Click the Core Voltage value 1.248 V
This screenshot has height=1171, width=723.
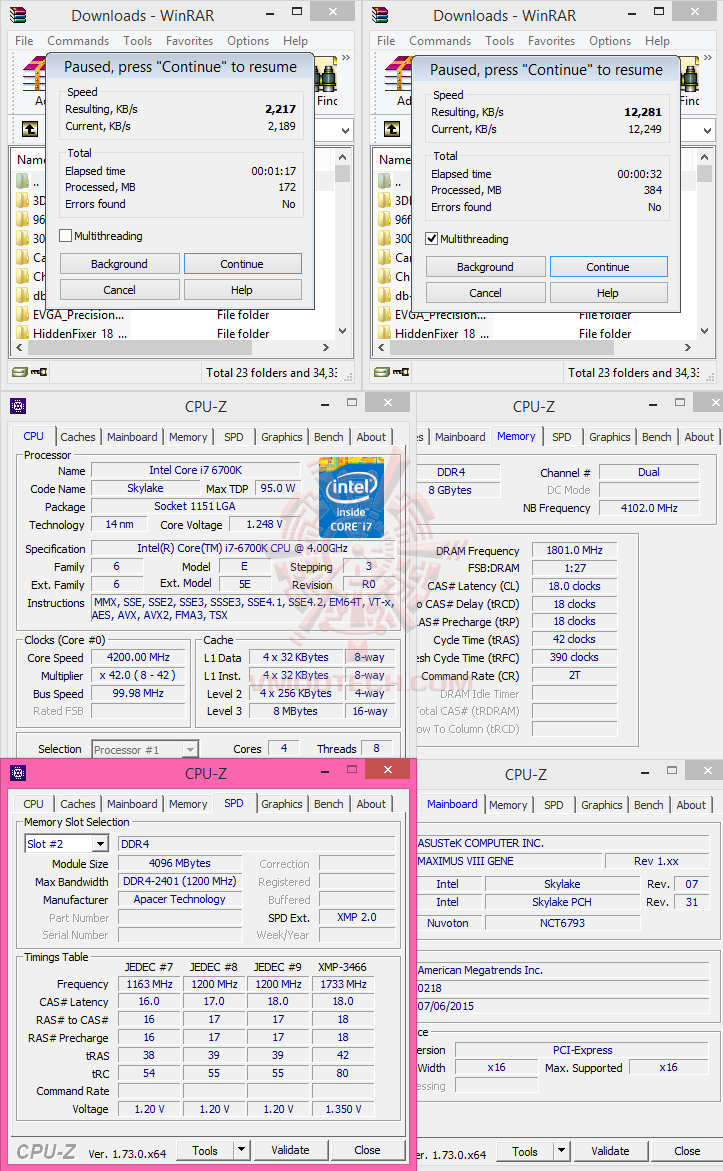264,524
